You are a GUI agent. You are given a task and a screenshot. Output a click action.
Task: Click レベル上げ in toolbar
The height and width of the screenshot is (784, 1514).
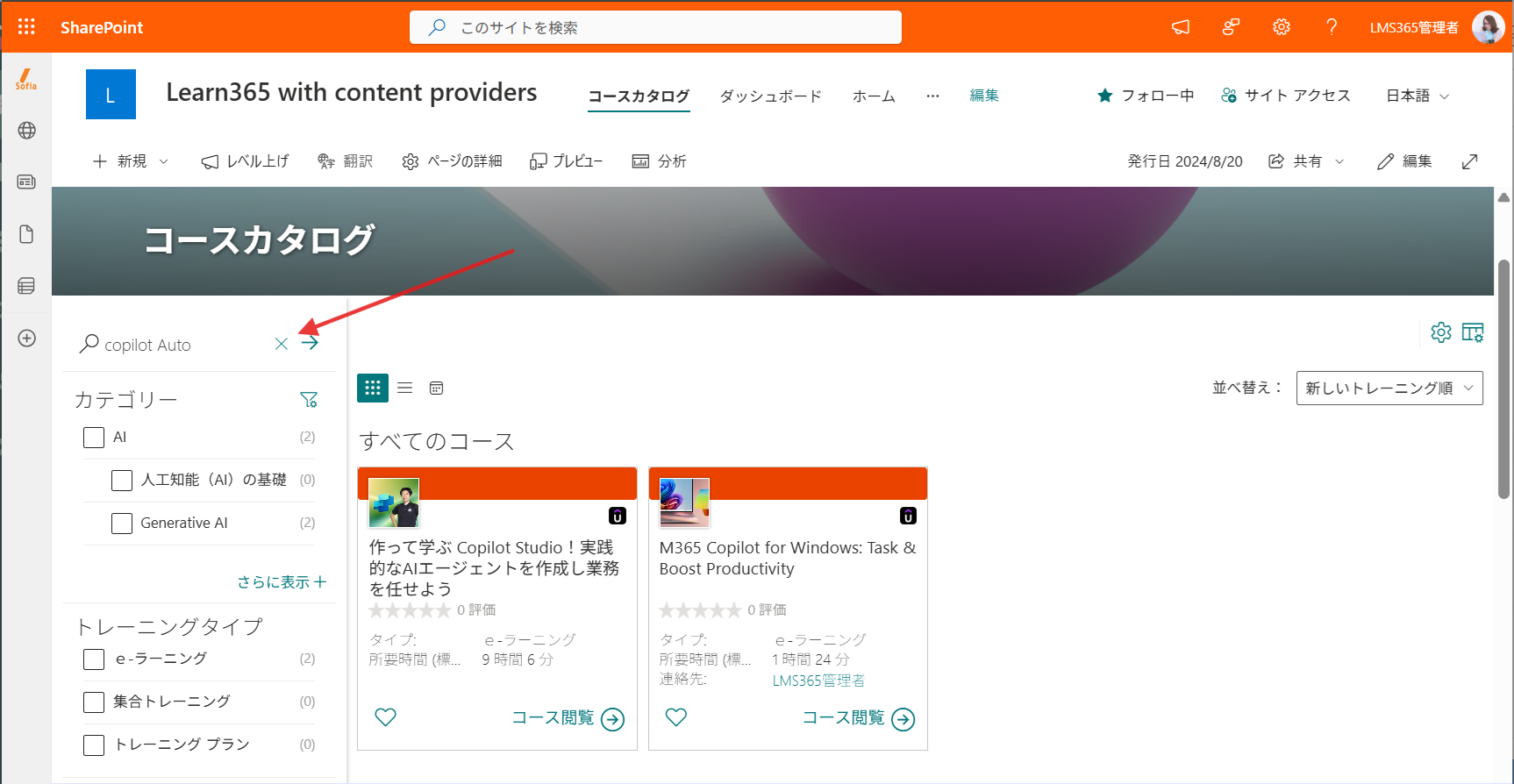pos(245,161)
